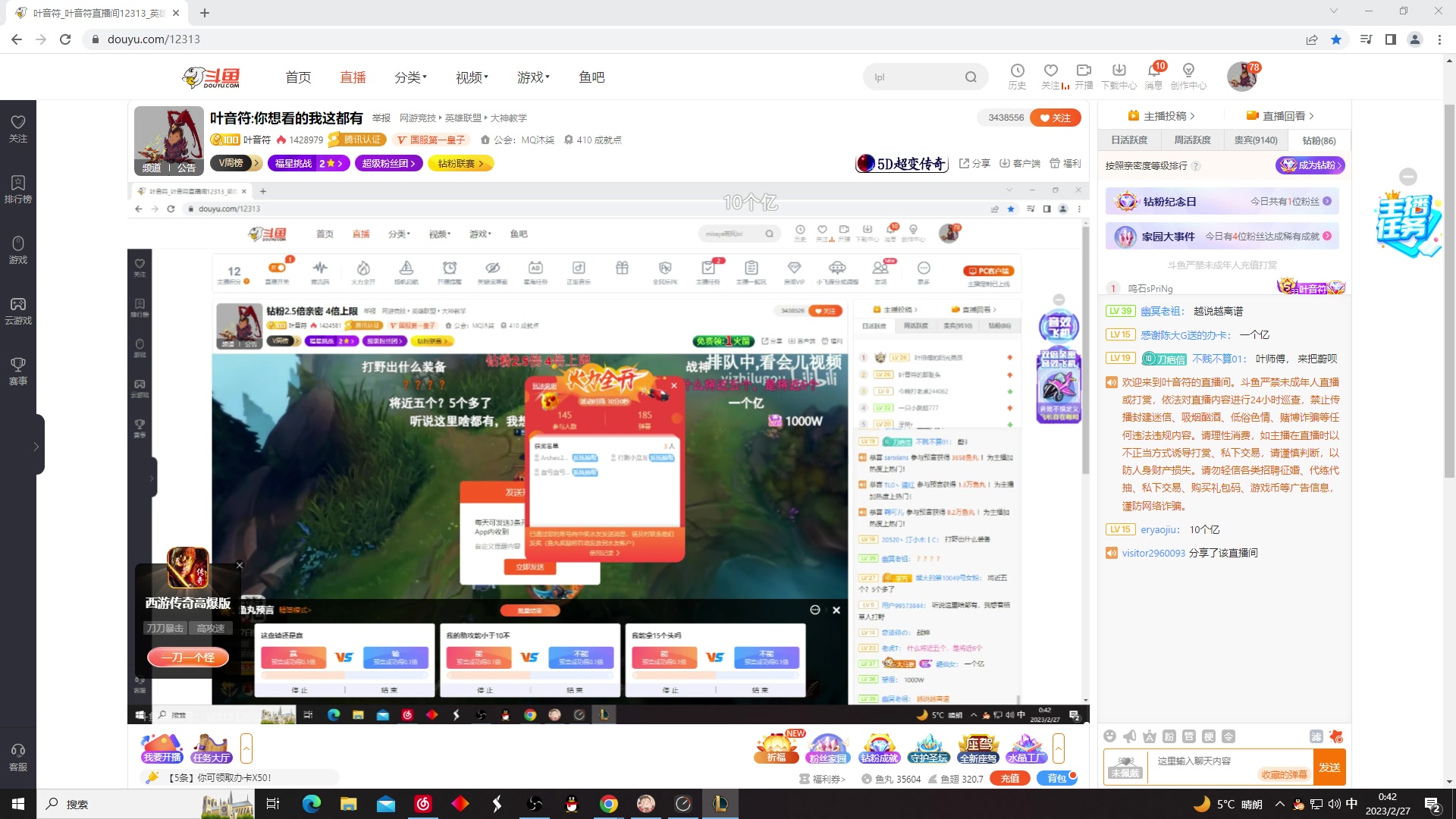The image size is (1456, 819).
Task: Open the 福星挑战 2★ badge
Action: (309, 163)
